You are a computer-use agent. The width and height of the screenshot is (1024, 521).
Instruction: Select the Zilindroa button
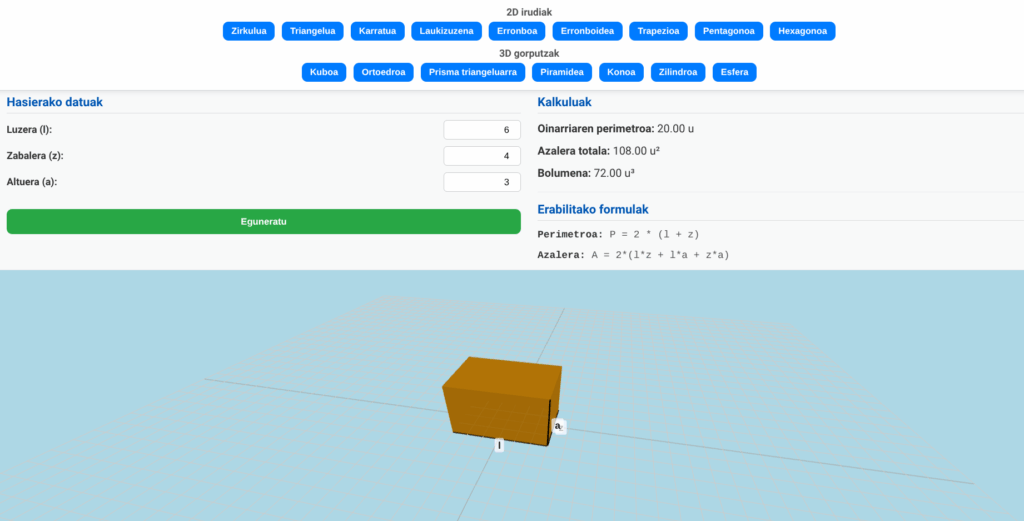coord(678,72)
